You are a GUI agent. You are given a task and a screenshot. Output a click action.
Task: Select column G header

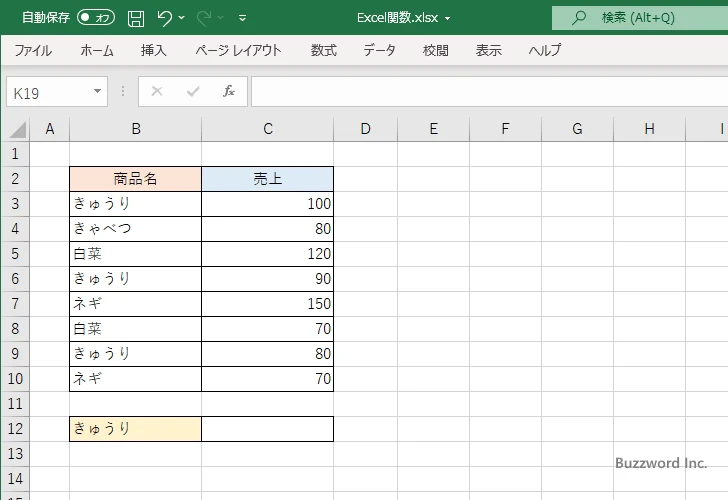click(x=577, y=129)
